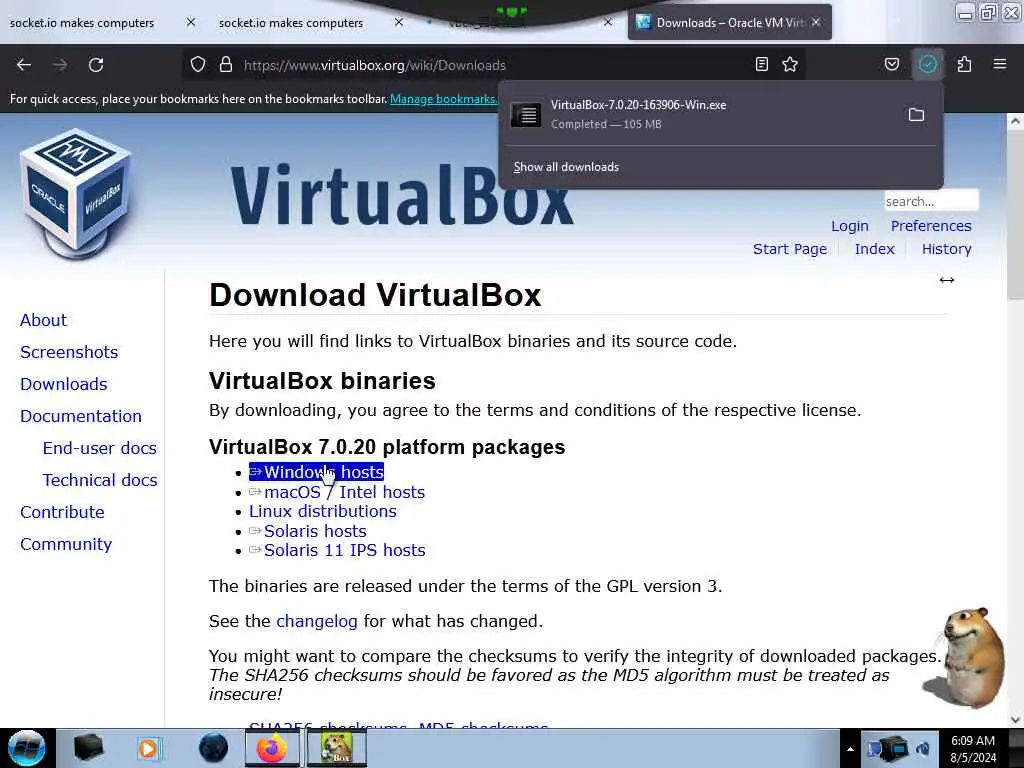1024x768 pixels.
Task: Open the Firefox hamburger menu
Action: tap(1000, 64)
